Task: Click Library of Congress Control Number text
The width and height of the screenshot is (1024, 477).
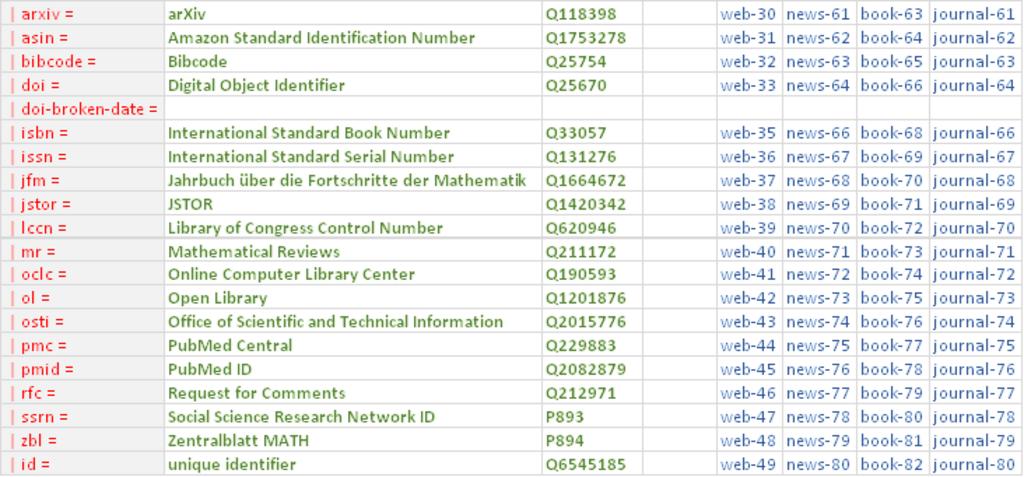Action: click(x=305, y=228)
